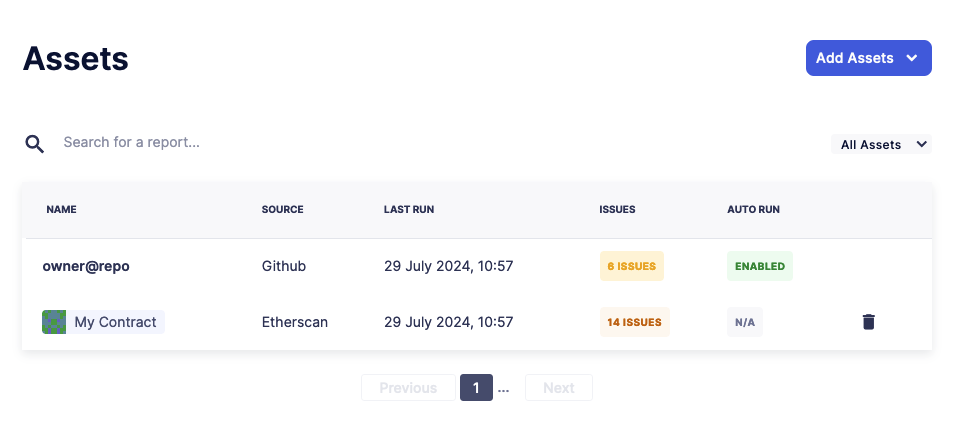The width and height of the screenshot is (961, 445).
Task: Open the owner@repo asset
Action: [x=86, y=267]
